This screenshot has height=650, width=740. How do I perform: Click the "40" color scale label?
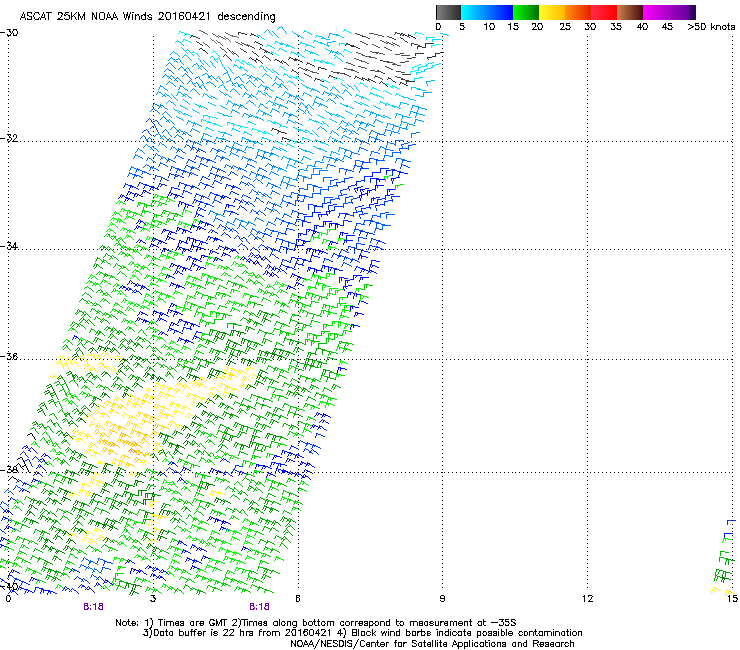(642, 27)
